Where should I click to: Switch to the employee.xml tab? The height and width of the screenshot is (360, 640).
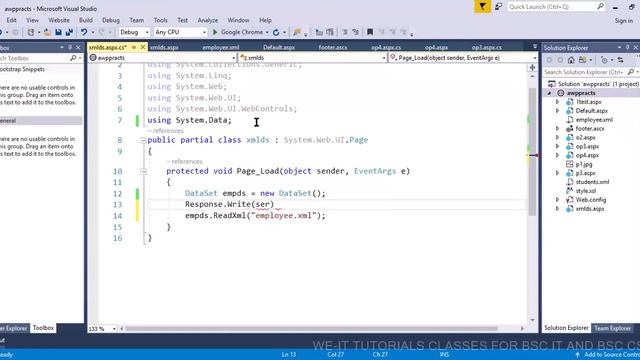[x=221, y=47]
